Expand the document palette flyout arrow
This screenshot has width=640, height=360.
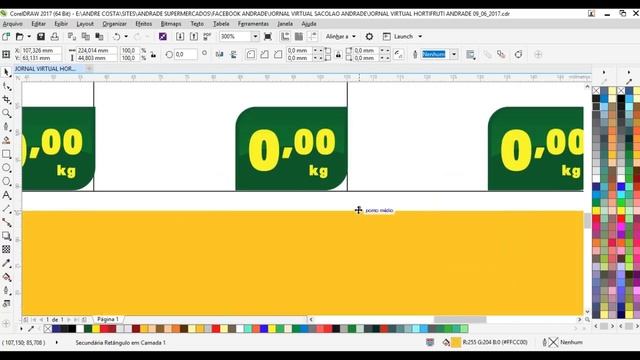point(21,329)
